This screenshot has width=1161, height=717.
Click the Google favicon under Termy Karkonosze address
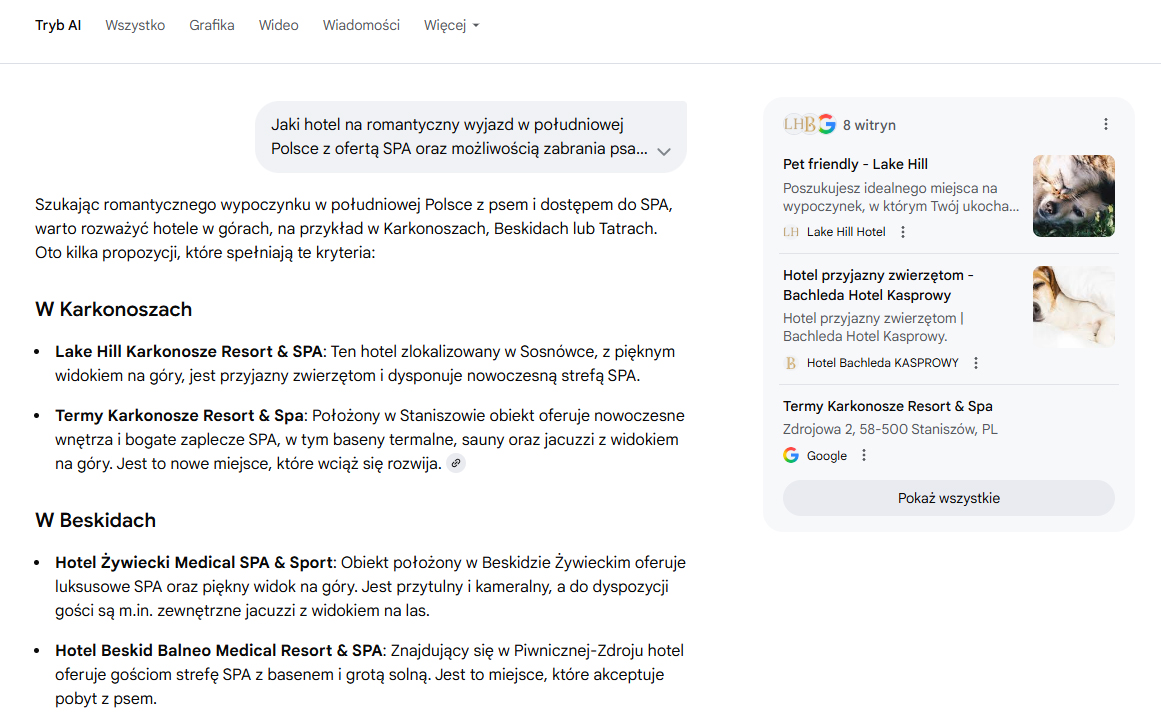(790, 455)
